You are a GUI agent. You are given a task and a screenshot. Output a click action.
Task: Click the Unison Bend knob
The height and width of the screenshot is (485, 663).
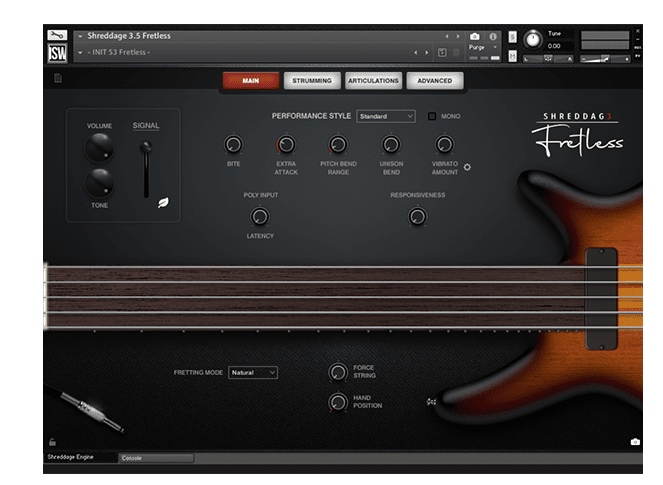pos(391,145)
